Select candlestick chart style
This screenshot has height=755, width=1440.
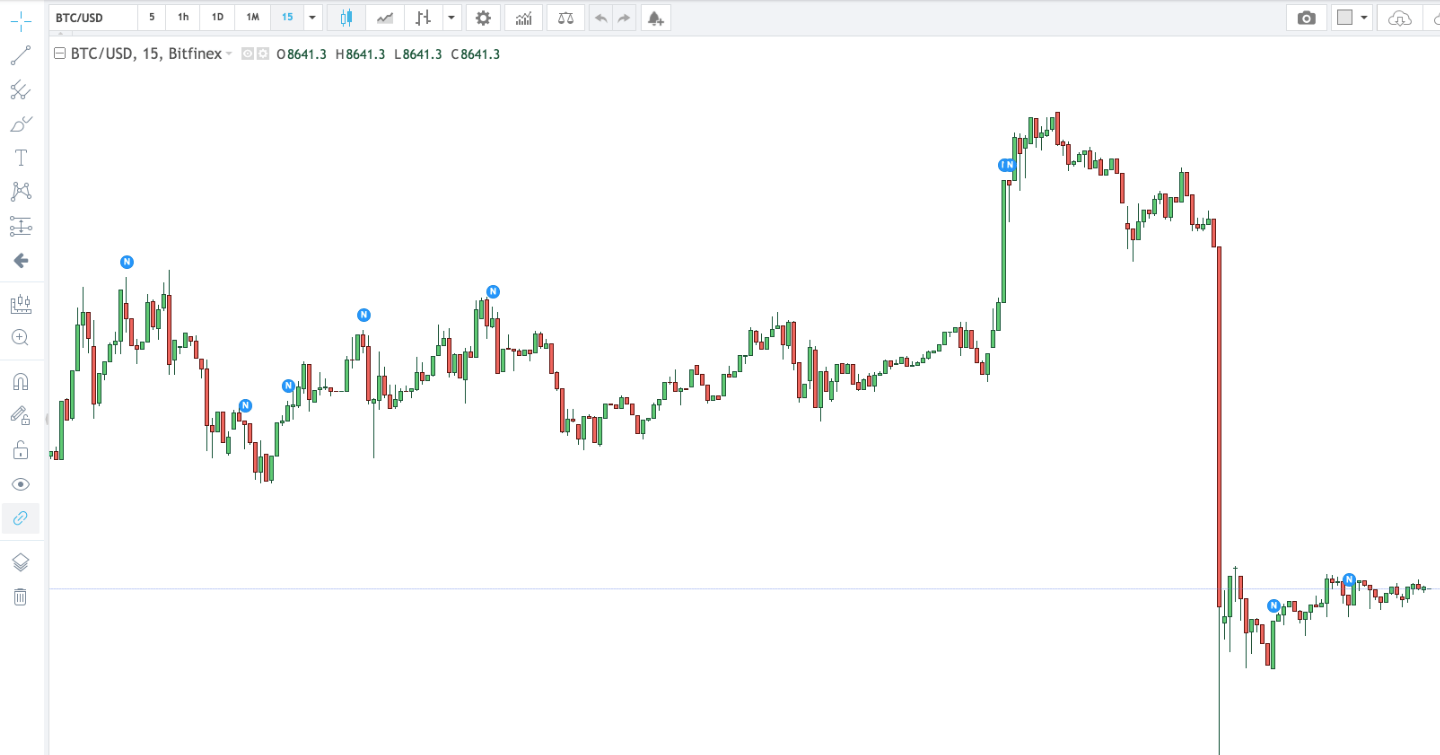pos(346,17)
